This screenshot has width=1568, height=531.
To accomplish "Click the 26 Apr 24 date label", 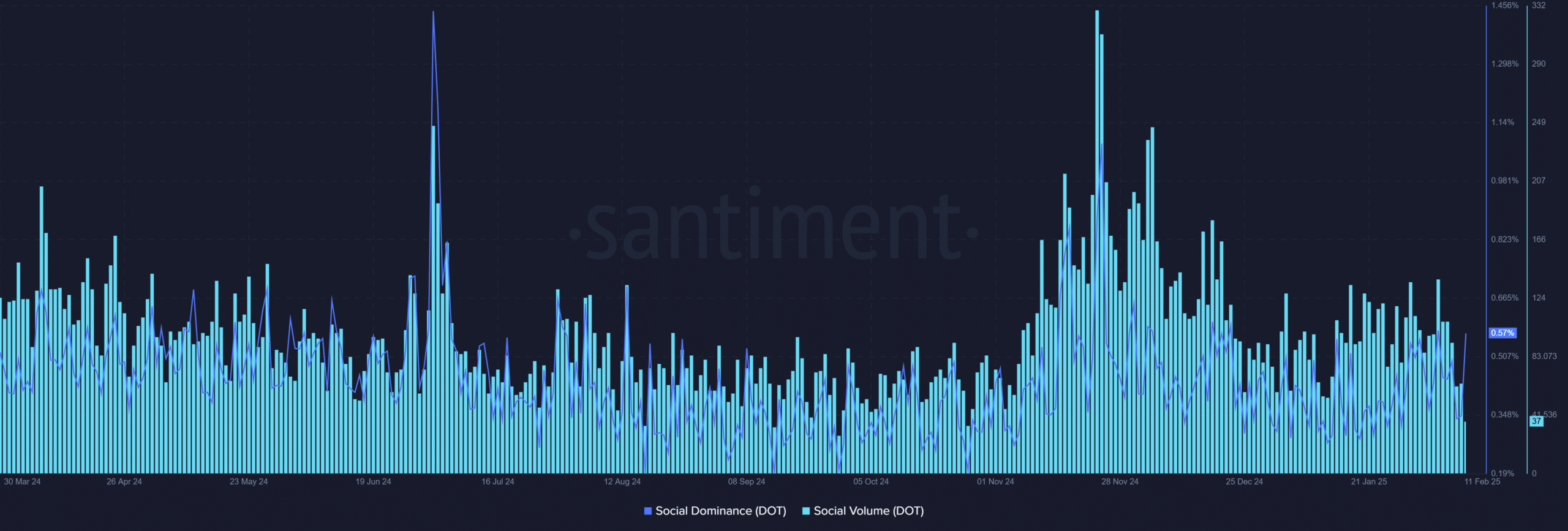I will click(124, 481).
